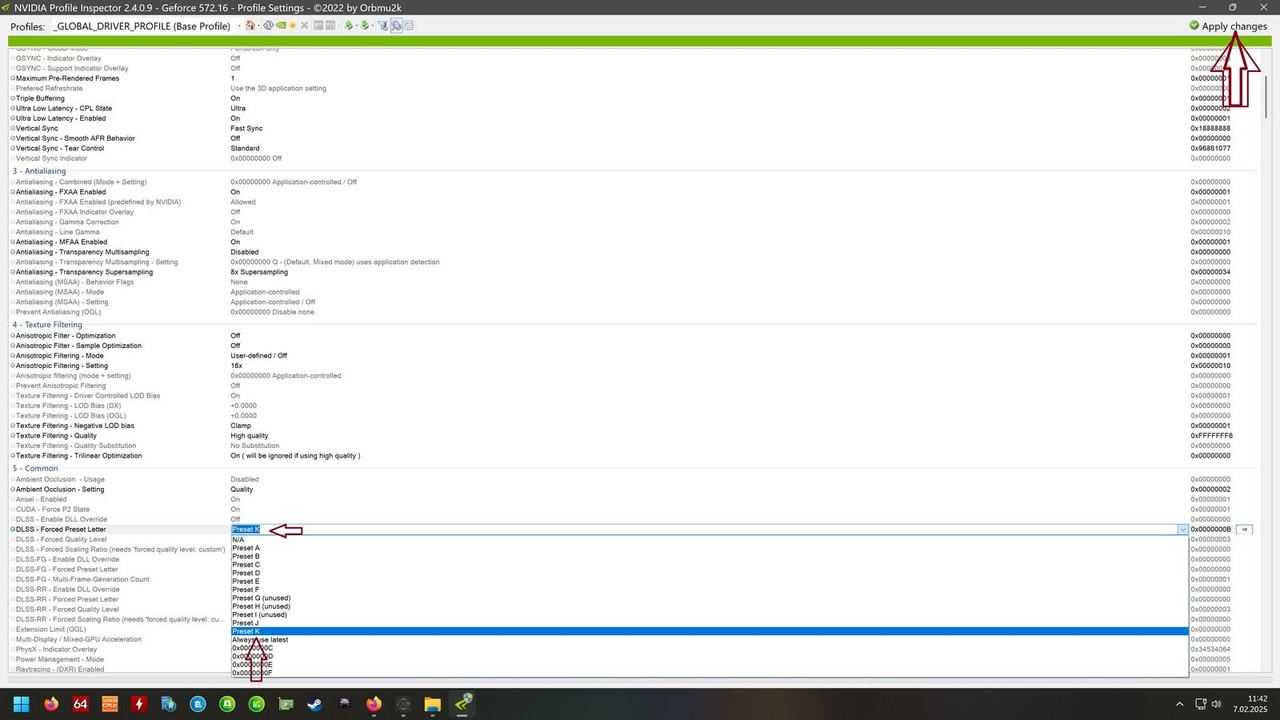The height and width of the screenshot is (720, 1280).
Task: Collapse the 5 - Common section header
Action: [35, 468]
